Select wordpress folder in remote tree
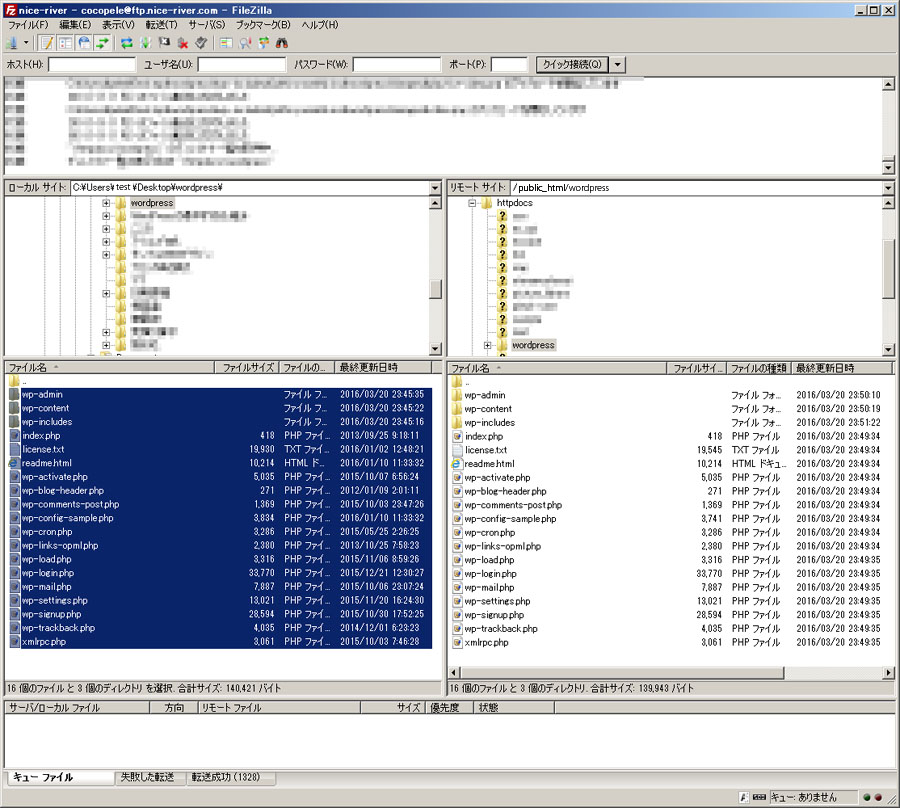This screenshot has width=900, height=808. coord(533,345)
